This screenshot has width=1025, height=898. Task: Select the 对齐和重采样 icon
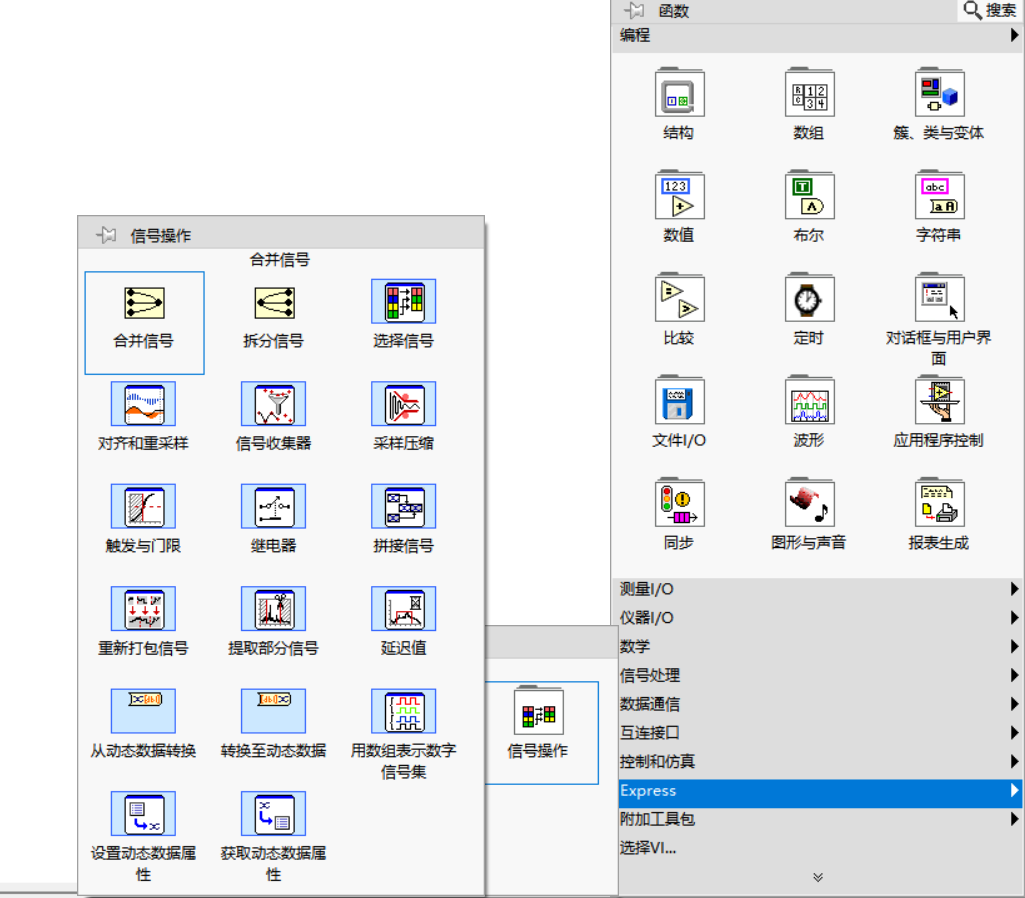(143, 405)
